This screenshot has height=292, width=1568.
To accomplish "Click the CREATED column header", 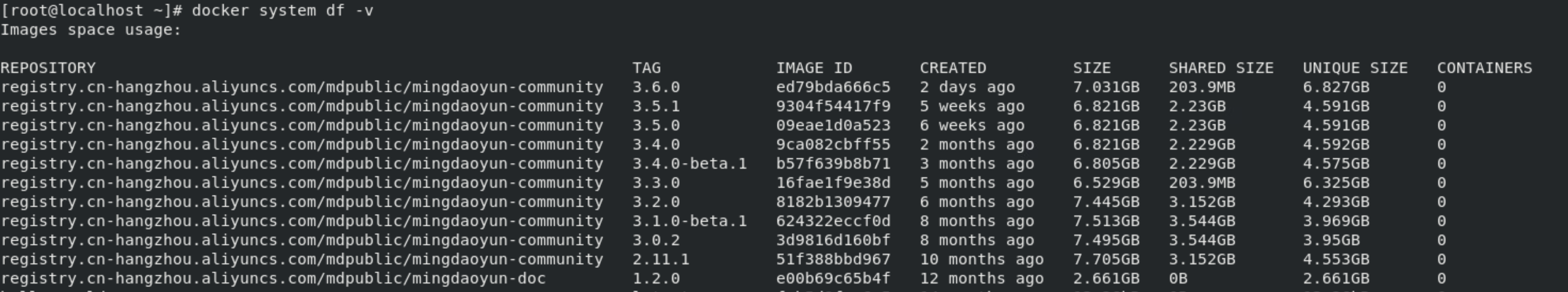I will click(x=953, y=68).
